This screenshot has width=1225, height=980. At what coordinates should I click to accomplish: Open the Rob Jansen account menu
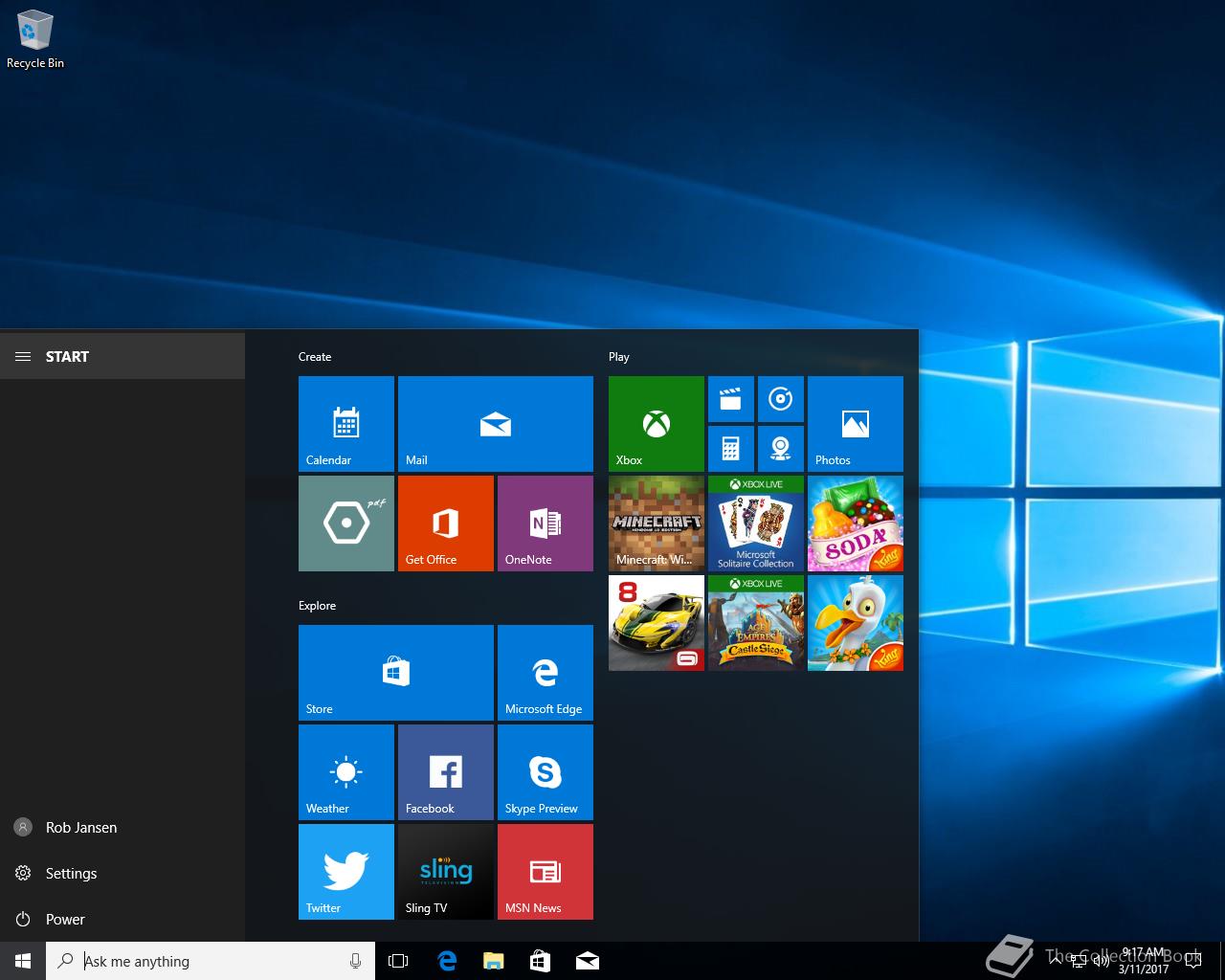[122, 827]
